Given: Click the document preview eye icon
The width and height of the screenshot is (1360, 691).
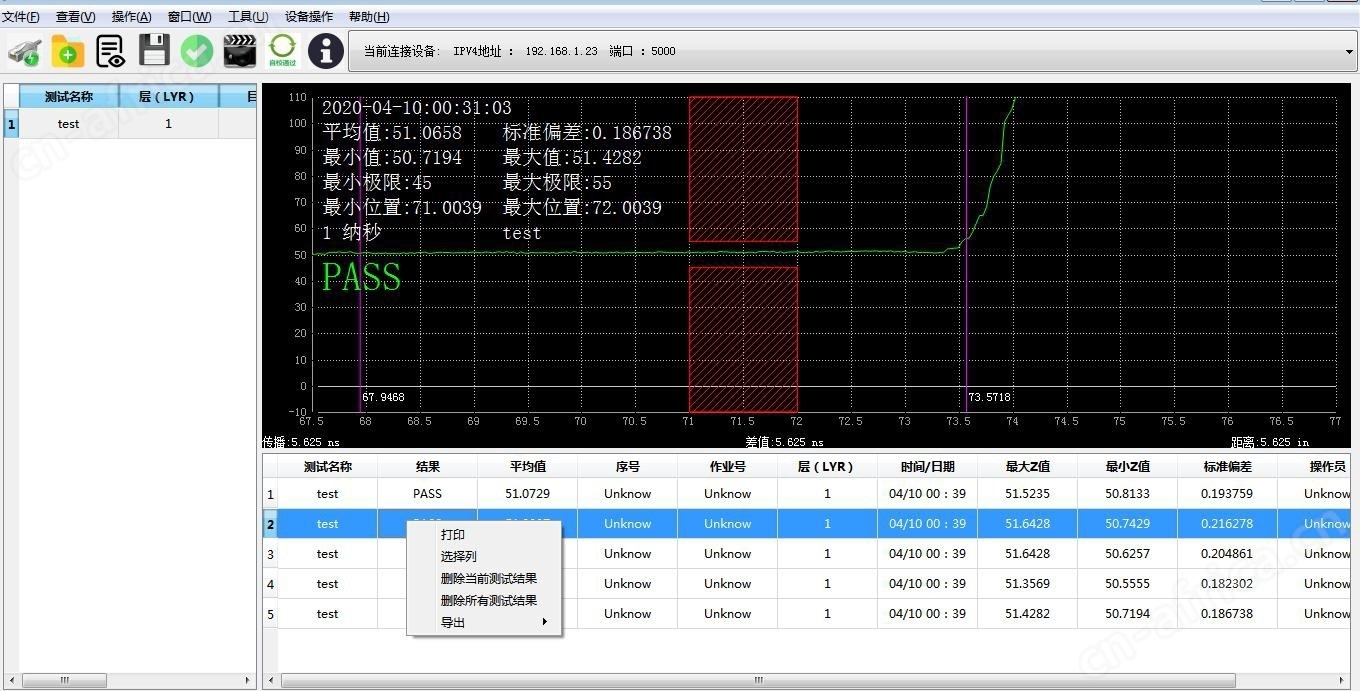Looking at the screenshot, I should pyautogui.click(x=111, y=50).
